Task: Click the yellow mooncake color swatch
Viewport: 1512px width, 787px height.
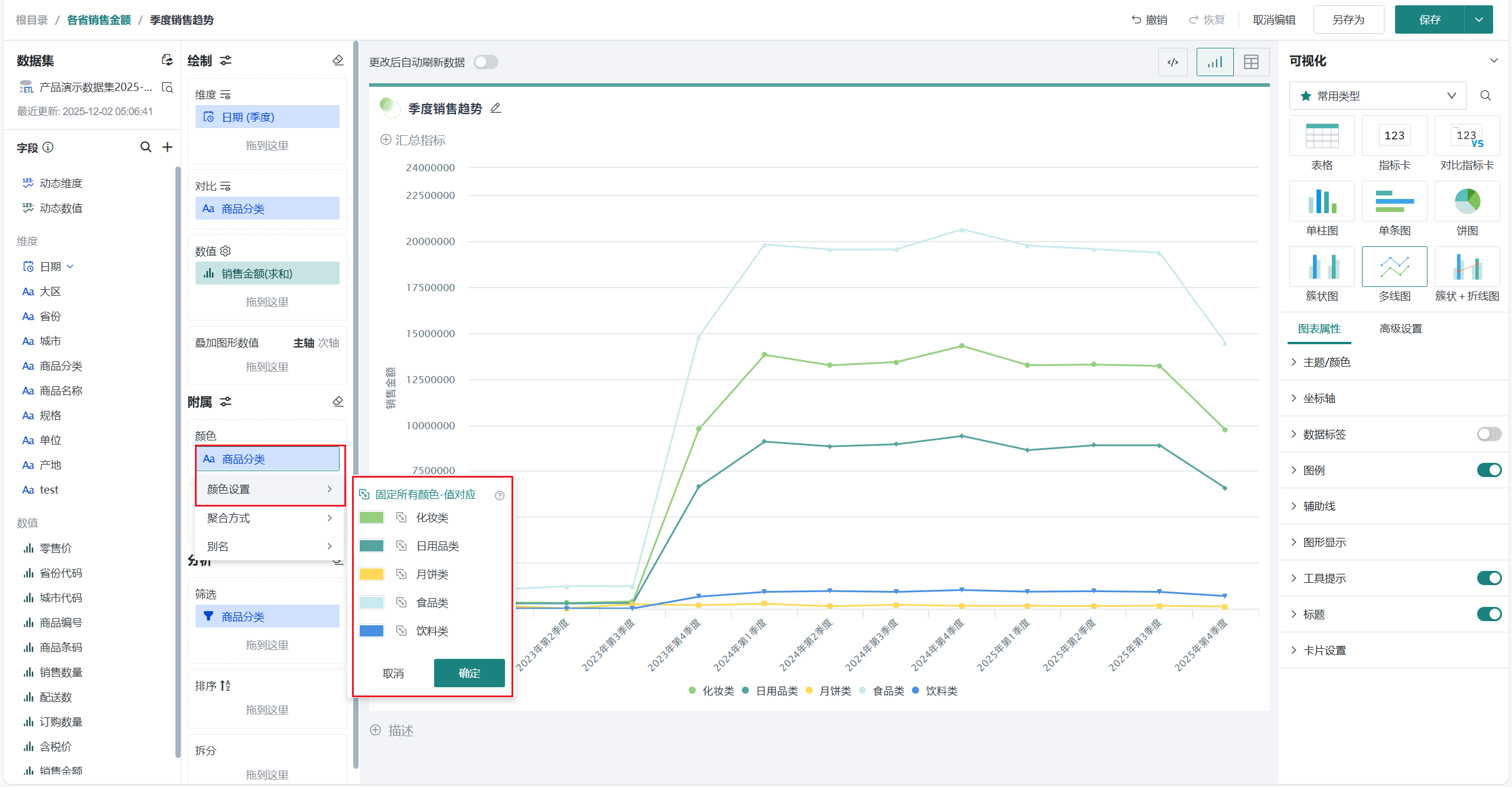Action: tap(372, 574)
